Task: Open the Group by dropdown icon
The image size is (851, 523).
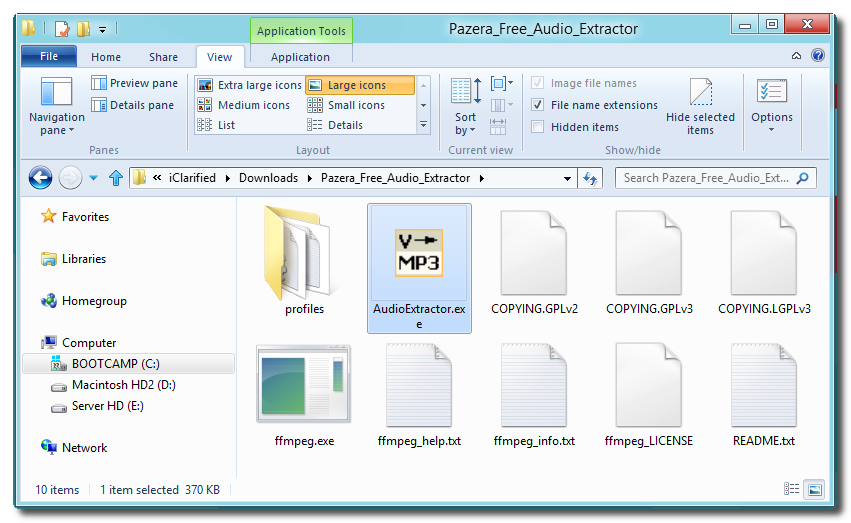Action: pos(501,84)
